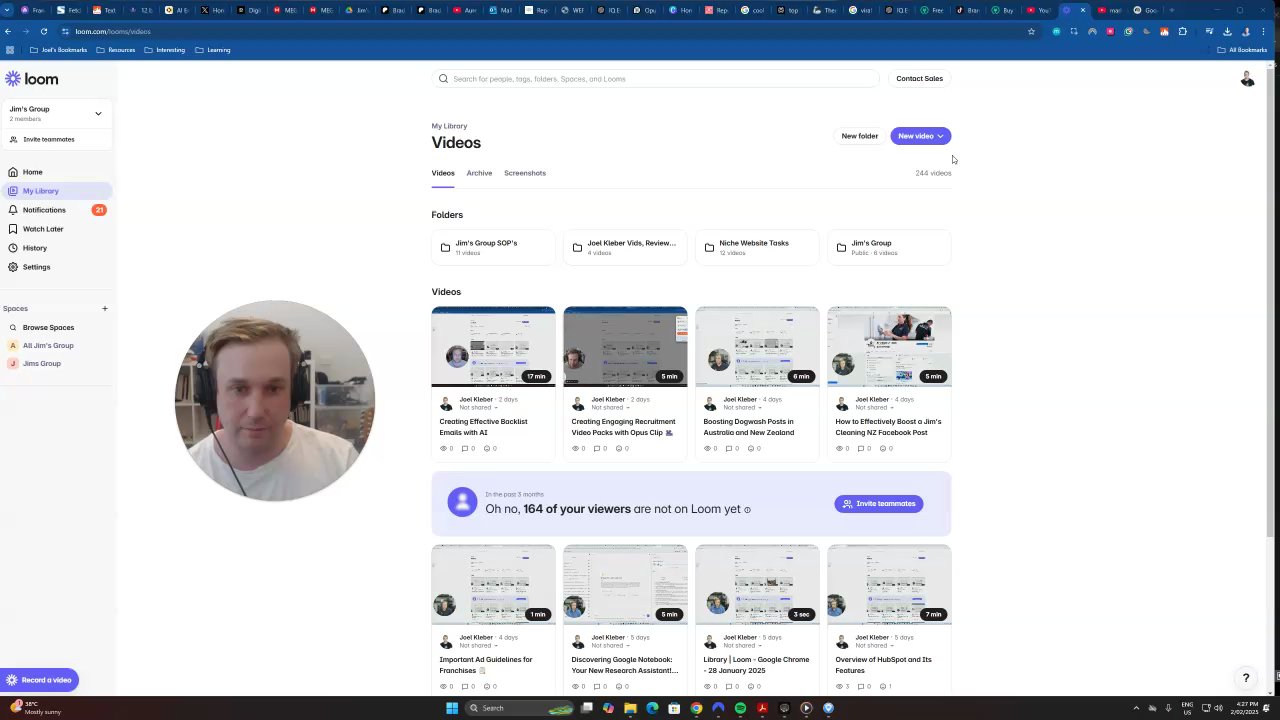Open a new browser tab
Image resolution: width=1280 pixels, height=720 pixels.
coord(1171,10)
